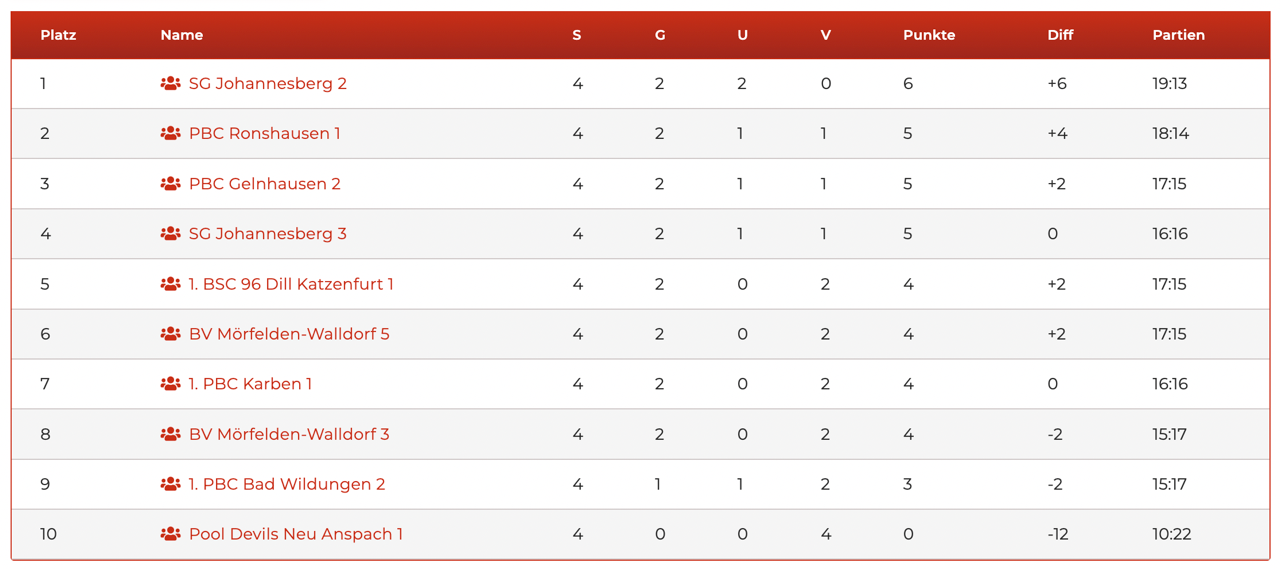Click team icon beside SG Johannesberg 2
Screen dimensions: 1280x569
(170, 84)
